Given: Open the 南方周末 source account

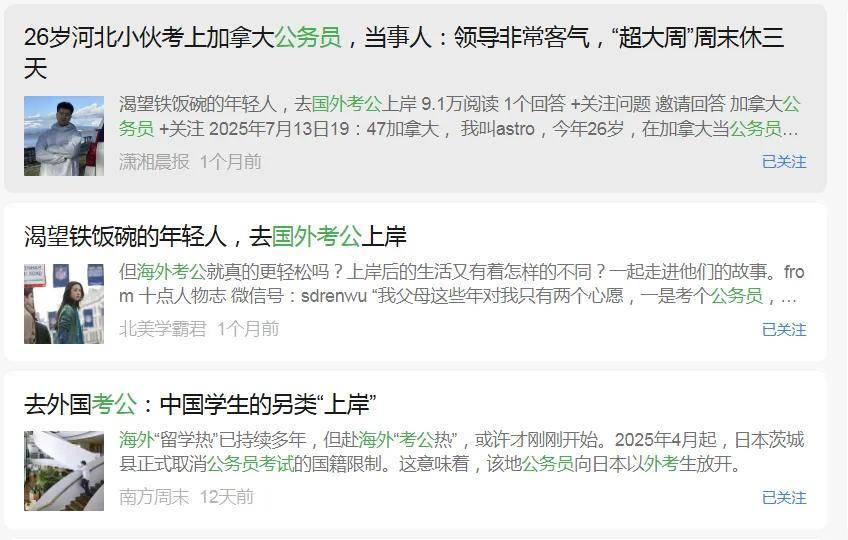Looking at the screenshot, I should pyautogui.click(x=154, y=497).
